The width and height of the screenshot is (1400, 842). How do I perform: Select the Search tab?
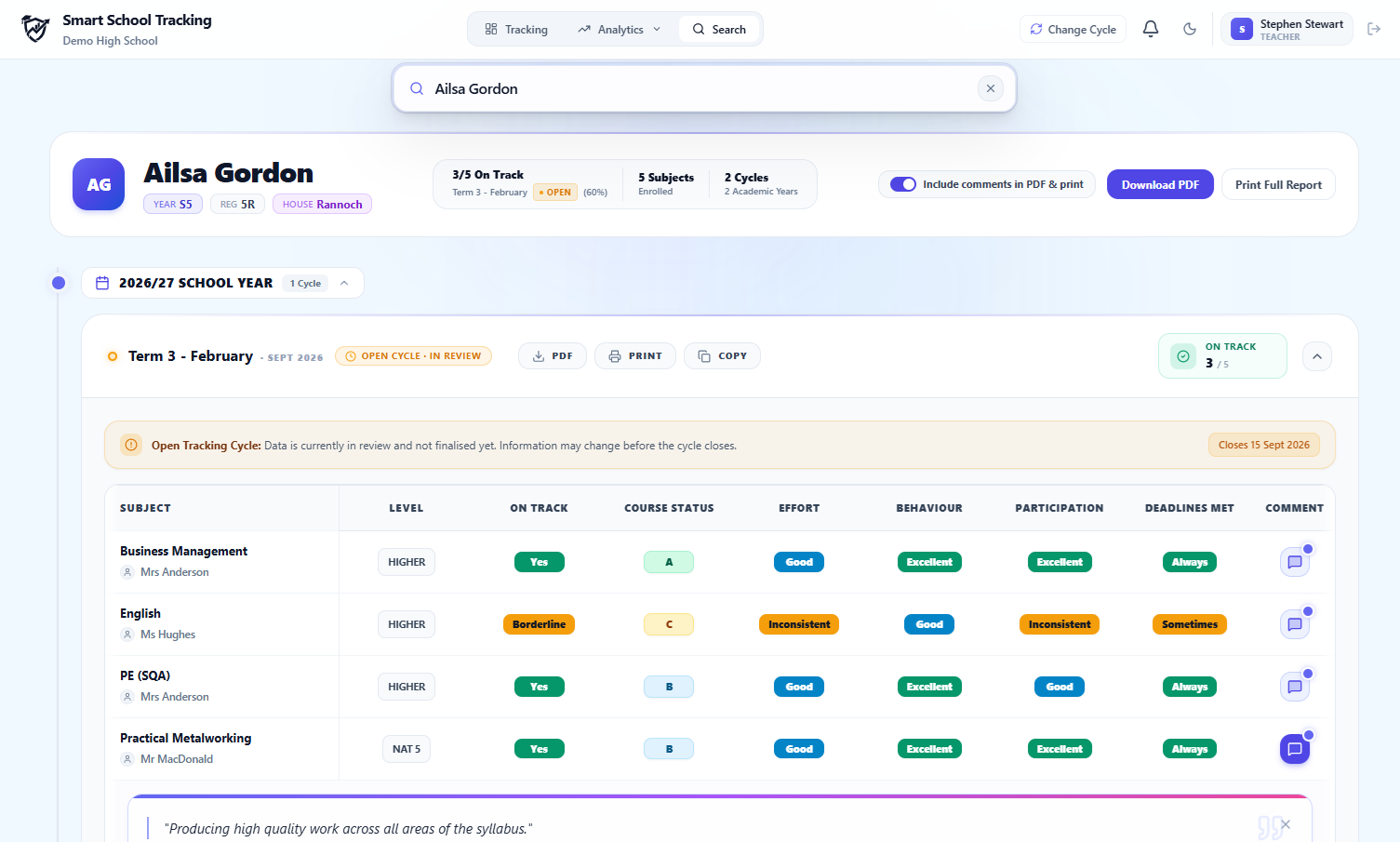point(719,30)
